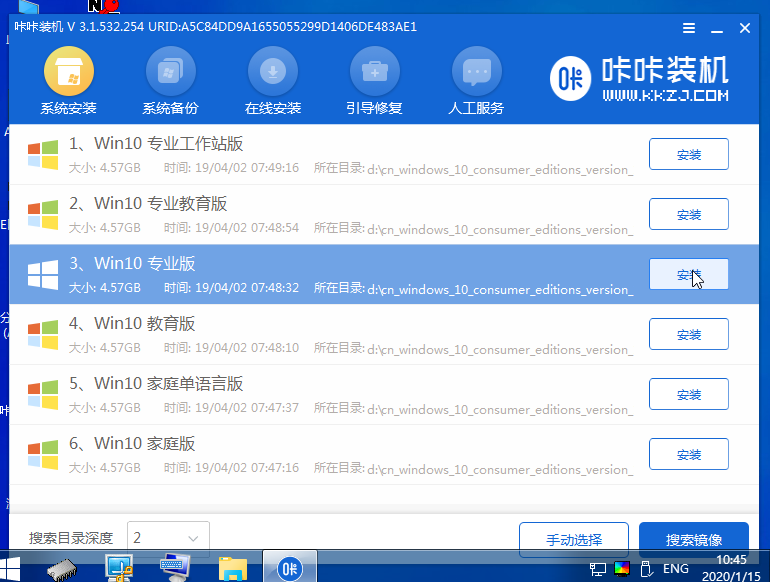
Task: Install Win10 教育版
Action: point(688,334)
